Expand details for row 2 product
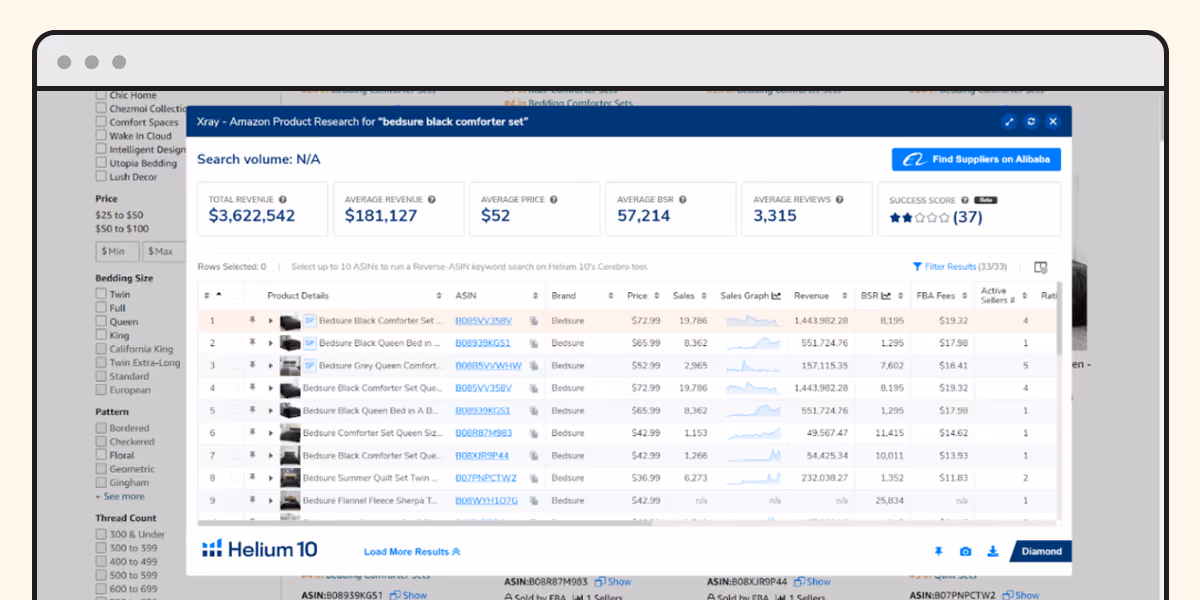The width and height of the screenshot is (1200, 600). click(x=270, y=343)
